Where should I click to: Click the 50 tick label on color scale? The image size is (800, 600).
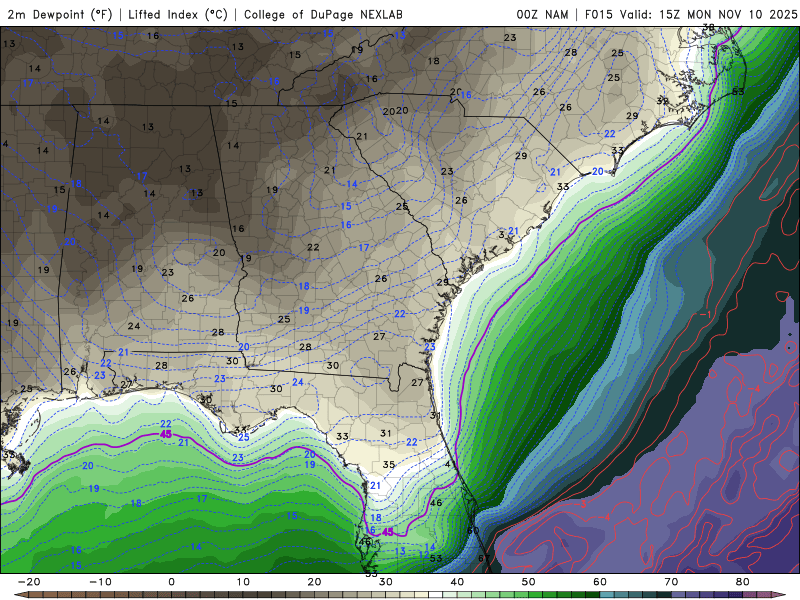pyautogui.click(x=529, y=582)
